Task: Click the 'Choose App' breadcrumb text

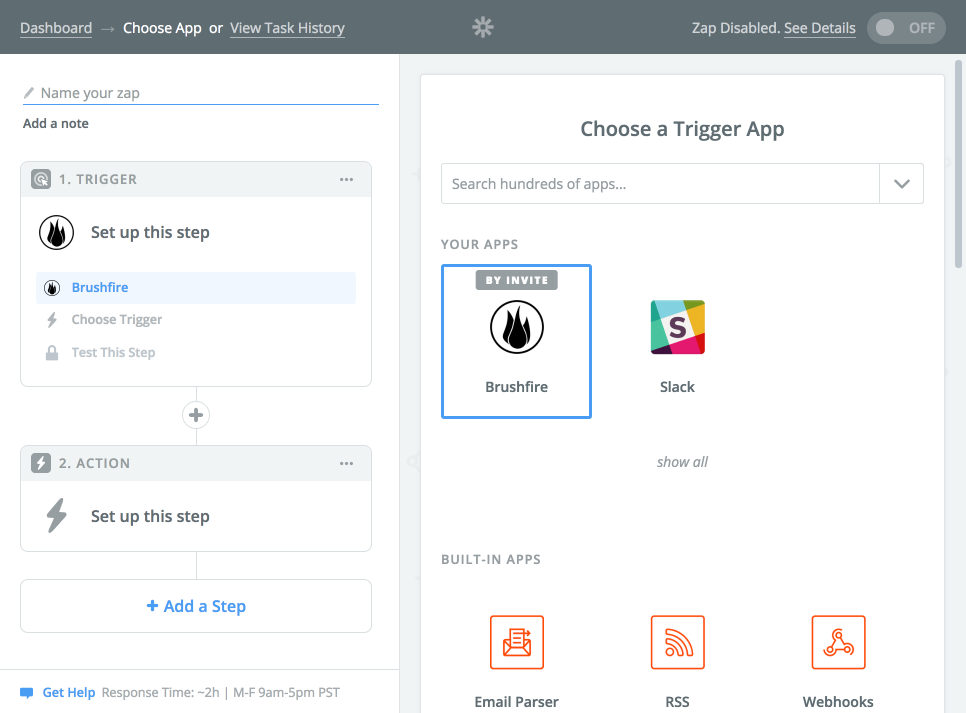Action: pyautogui.click(x=162, y=28)
